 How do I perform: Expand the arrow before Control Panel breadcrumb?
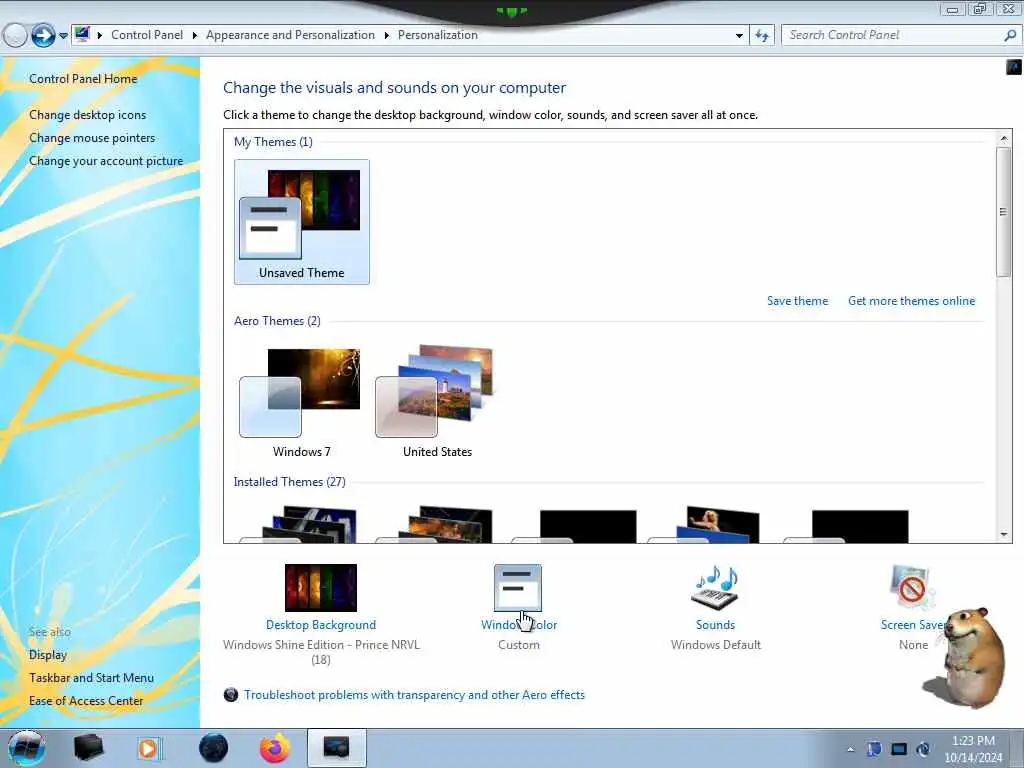pos(100,35)
